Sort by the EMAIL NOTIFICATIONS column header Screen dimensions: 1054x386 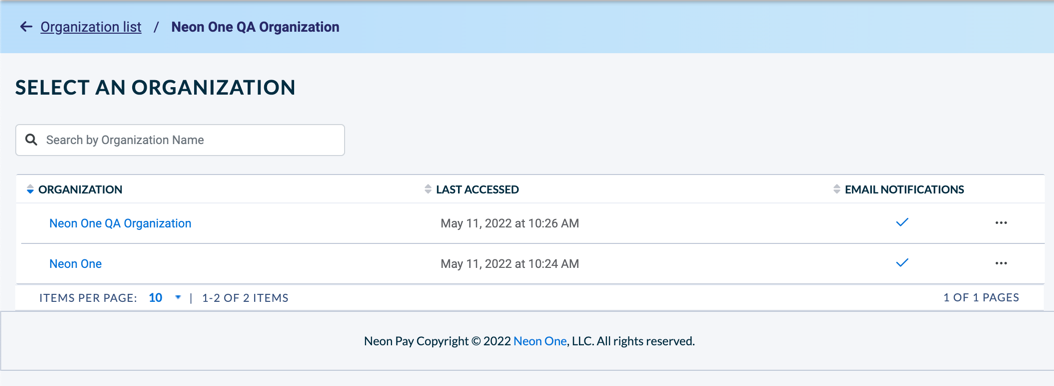click(904, 190)
